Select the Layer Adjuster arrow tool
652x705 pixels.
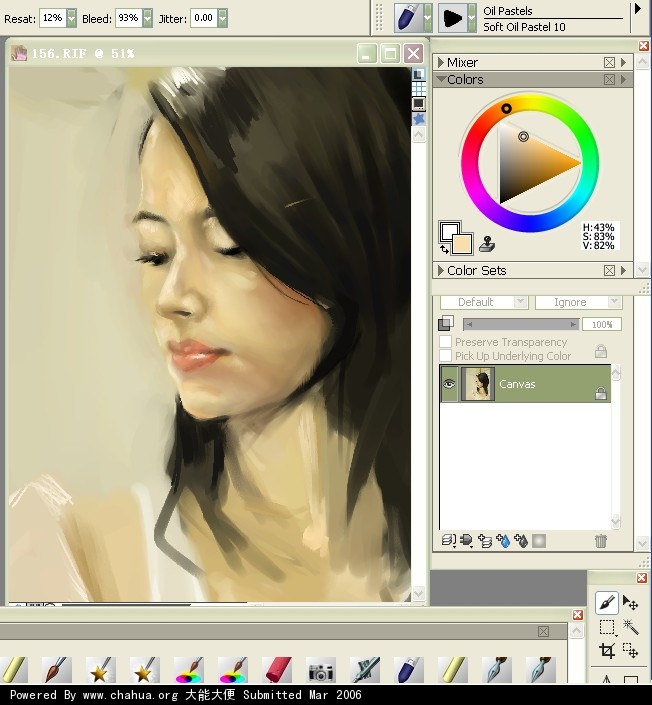(x=630, y=602)
